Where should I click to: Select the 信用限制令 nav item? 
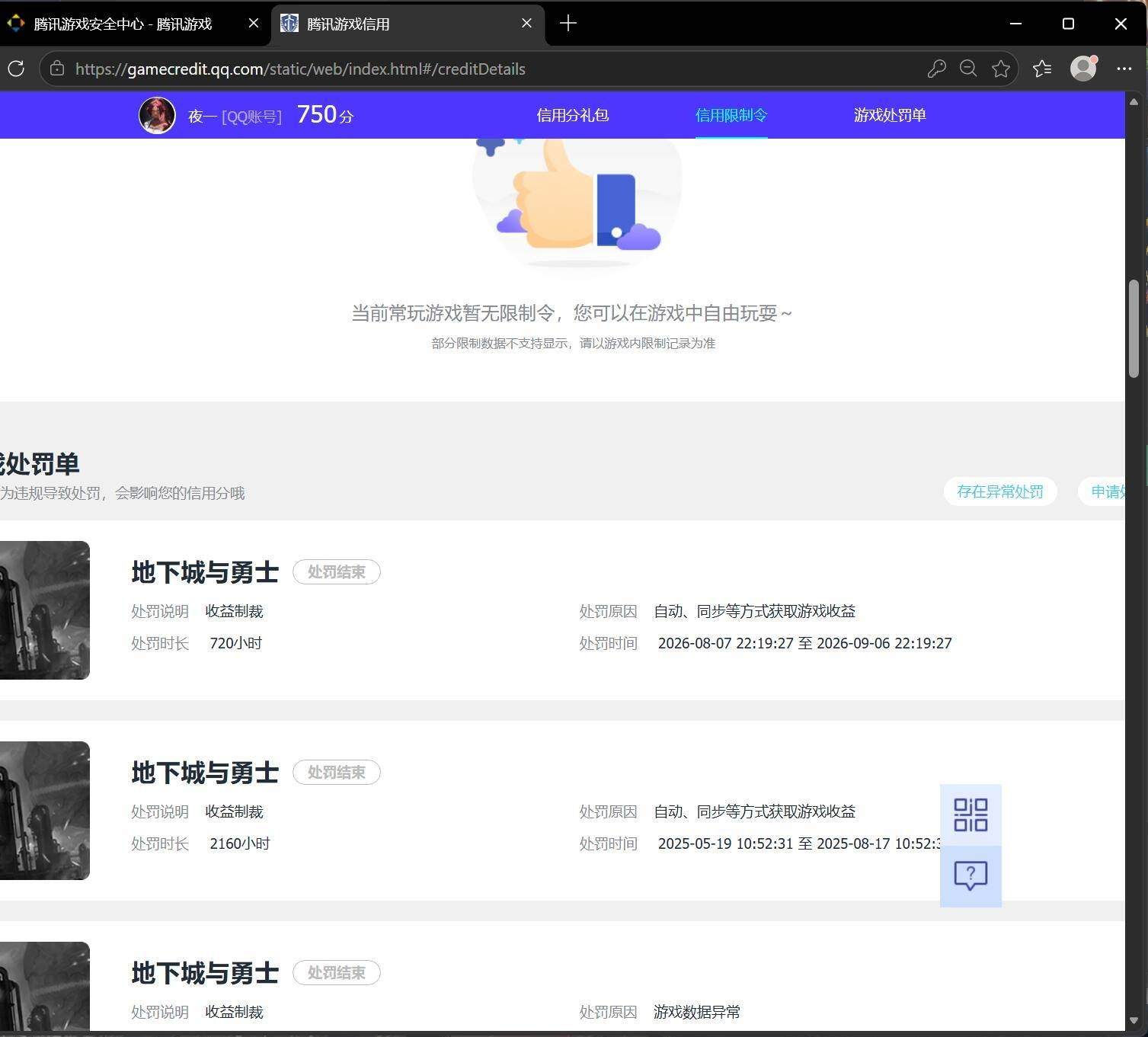click(x=731, y=115)
